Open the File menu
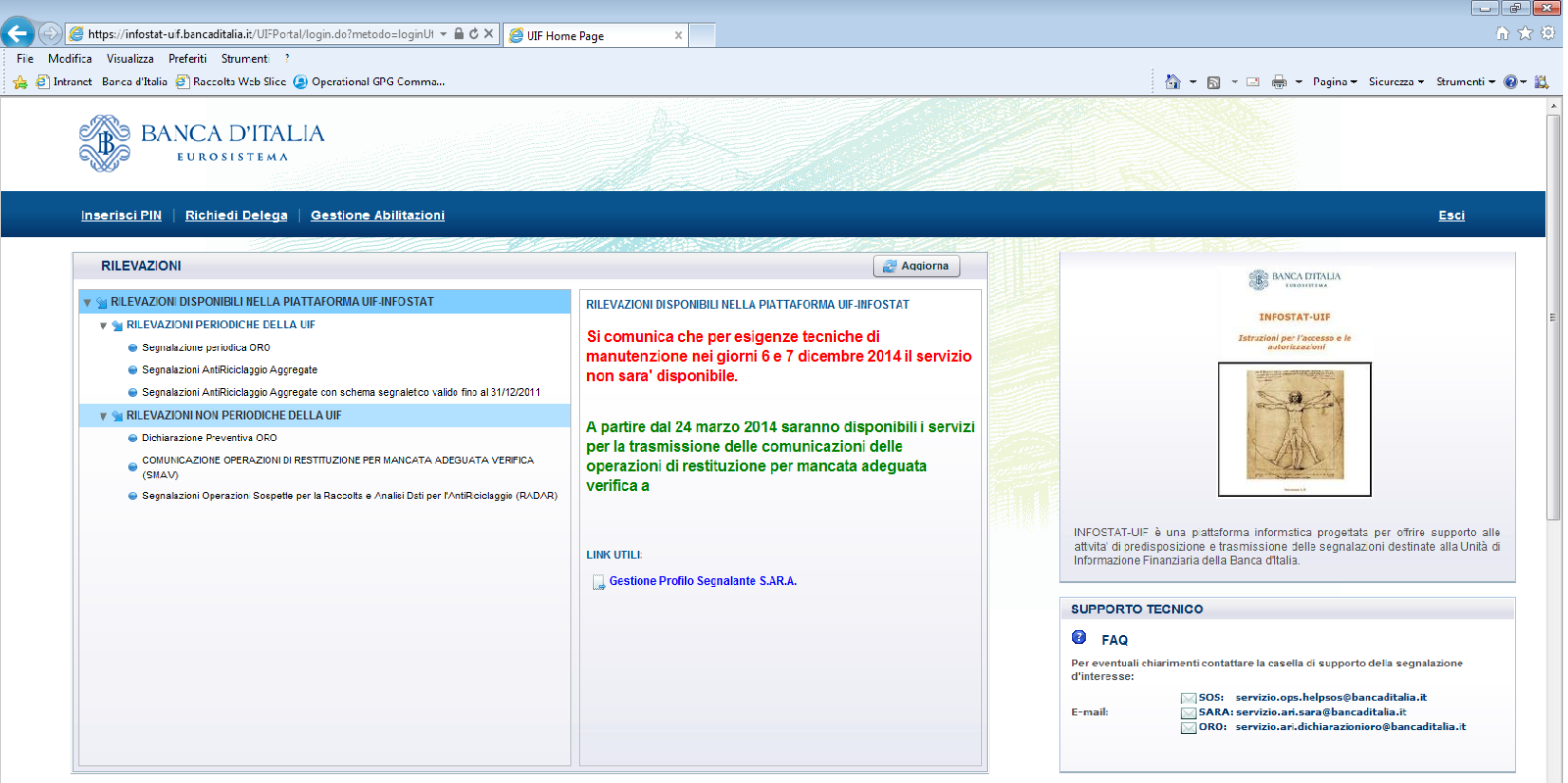This screenshot has height=783, width=1568. 24,59
